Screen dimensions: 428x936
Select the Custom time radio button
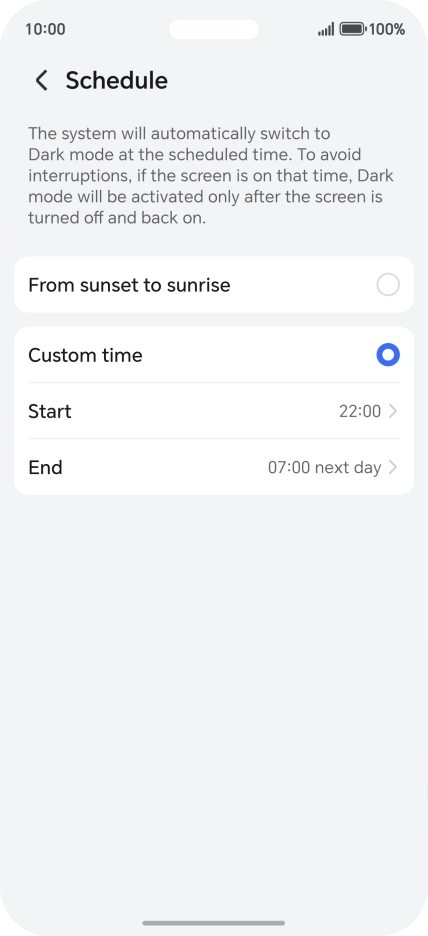(x=388, y=355)
